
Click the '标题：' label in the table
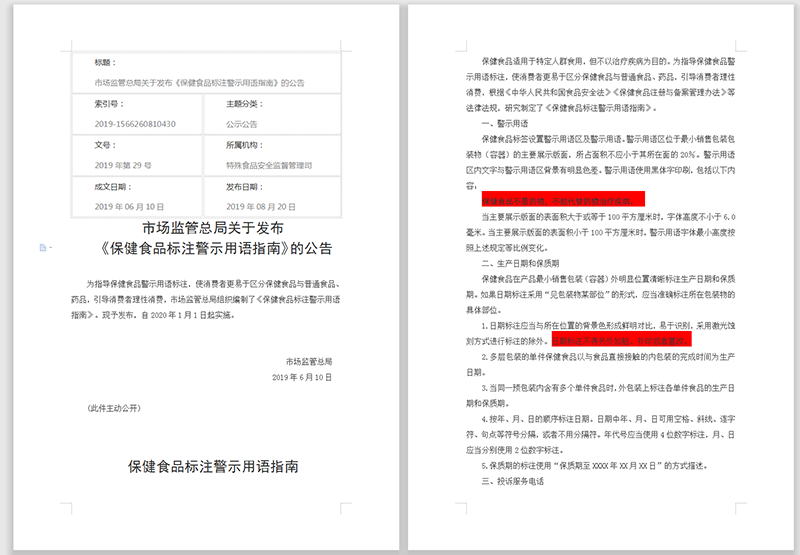point(105,63)
